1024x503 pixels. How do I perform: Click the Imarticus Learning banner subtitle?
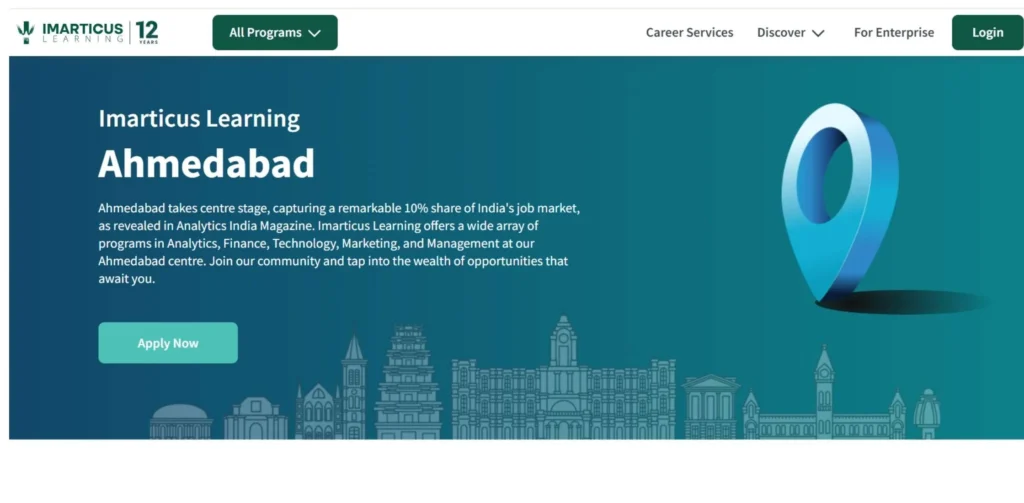(199, 118)
